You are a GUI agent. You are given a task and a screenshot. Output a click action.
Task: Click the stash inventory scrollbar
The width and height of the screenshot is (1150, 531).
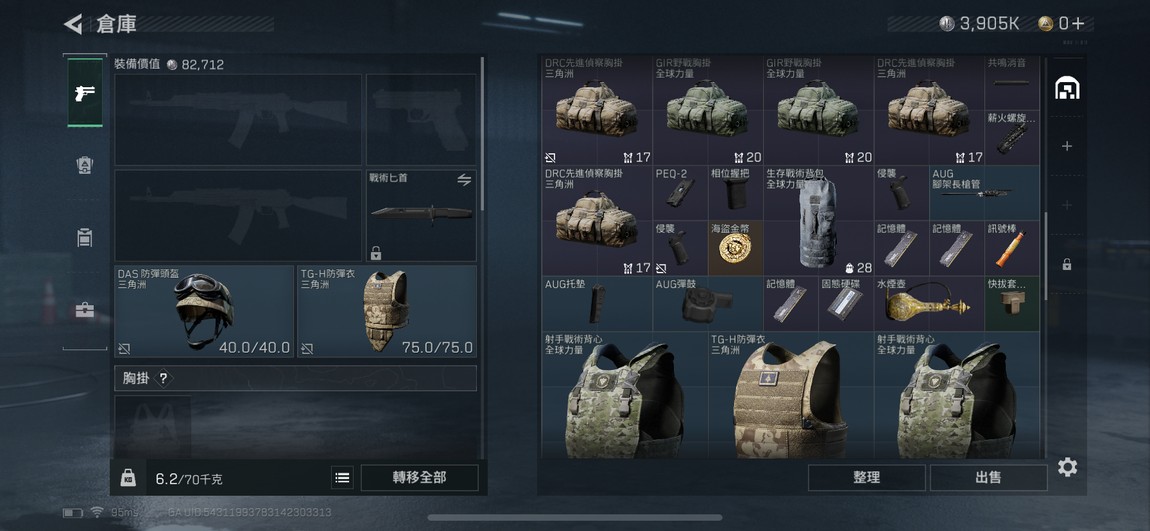point(1047,256)
